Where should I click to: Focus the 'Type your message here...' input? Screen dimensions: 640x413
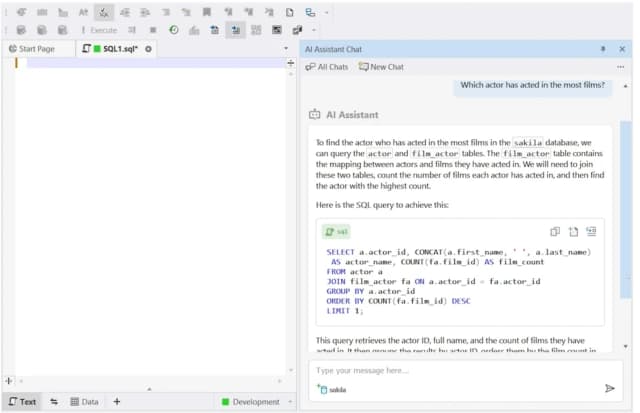pos(465,371)
